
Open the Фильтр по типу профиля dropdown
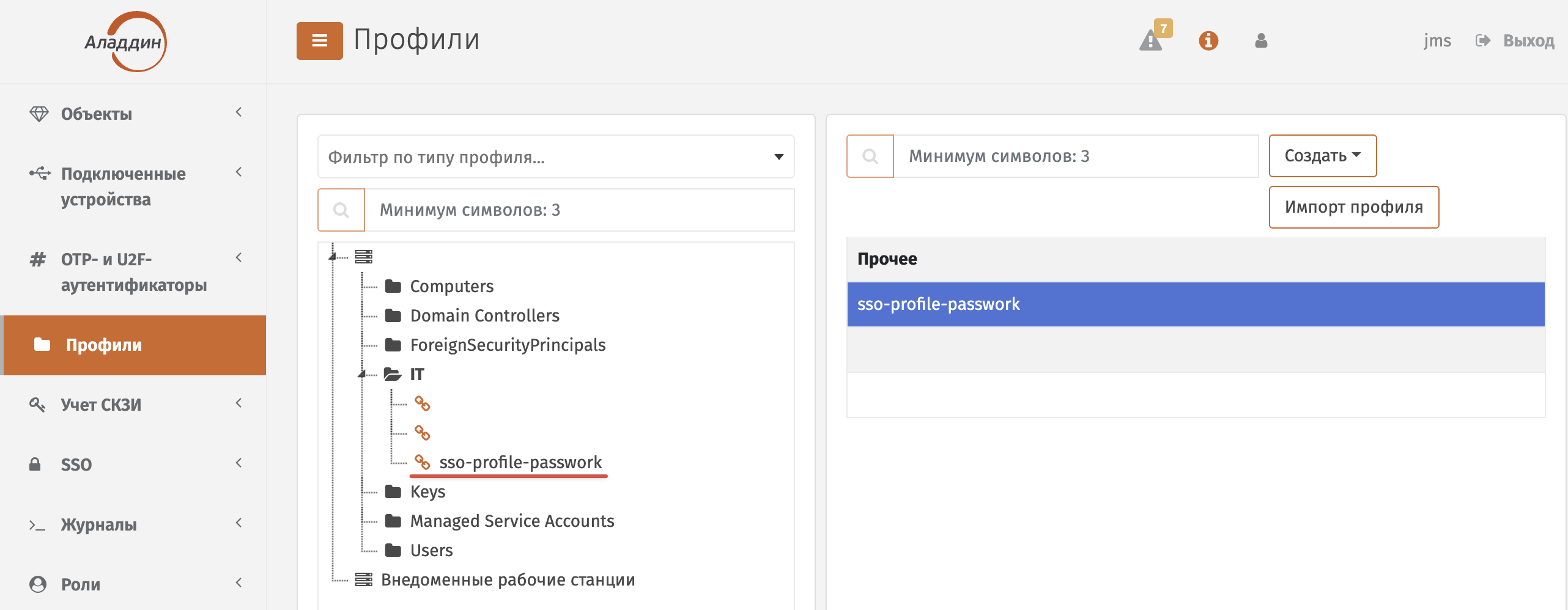point(556,157)
